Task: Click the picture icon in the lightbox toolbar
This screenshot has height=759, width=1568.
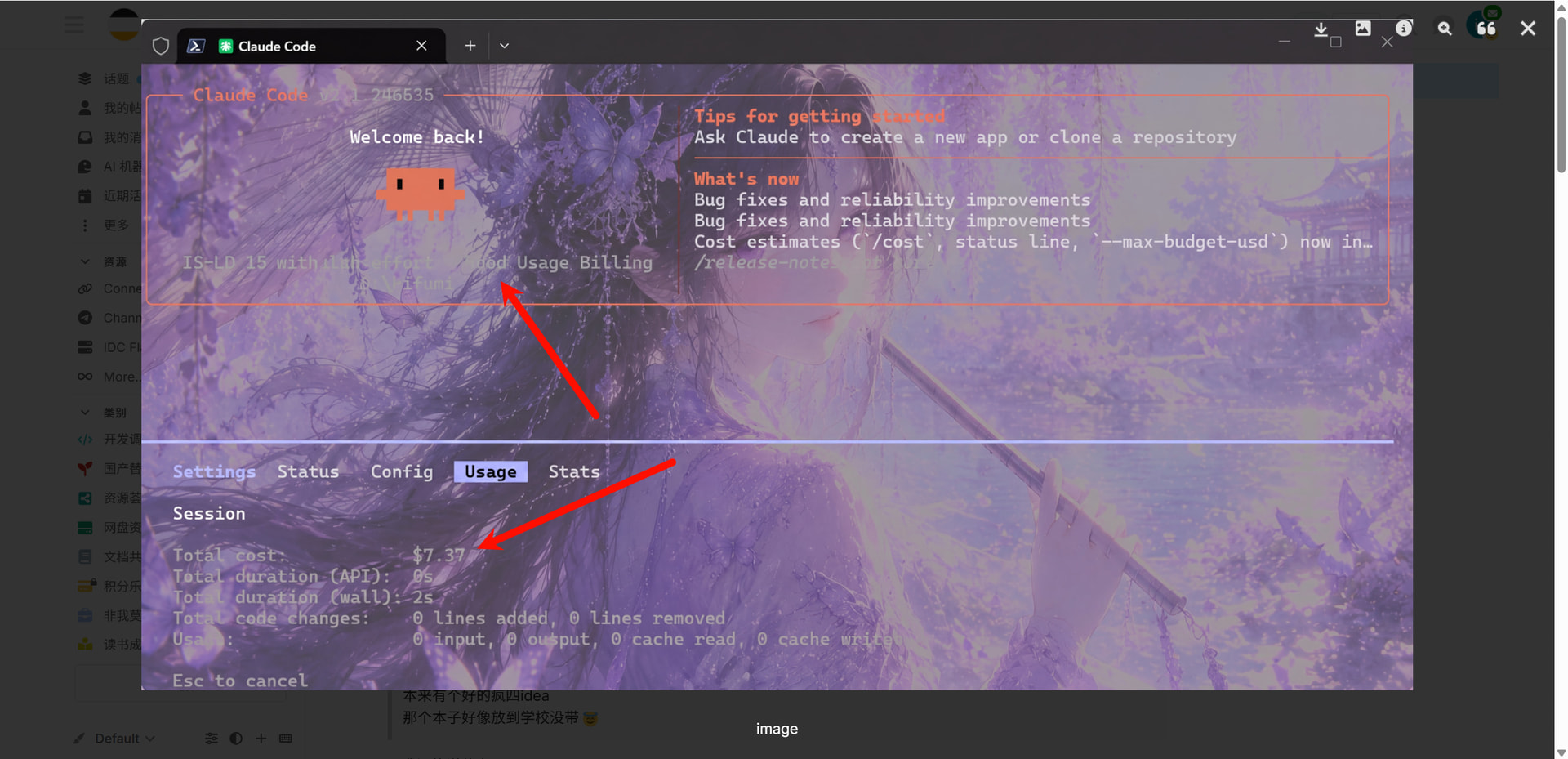Action: pyautogui.click(x=1363, y=29)
